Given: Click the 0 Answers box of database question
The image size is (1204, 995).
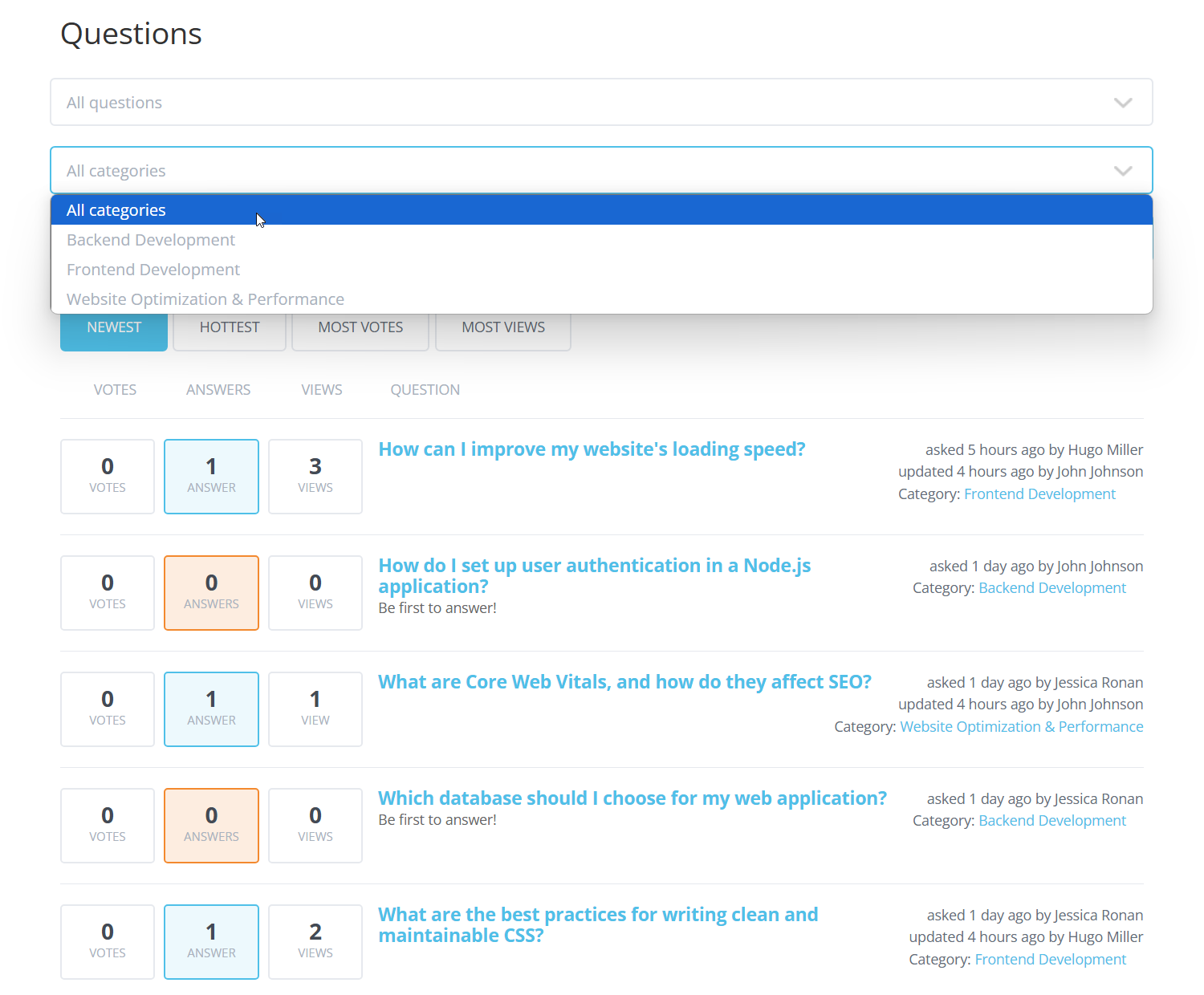Looking at the screenshot, I should click(x=211, y=826).
